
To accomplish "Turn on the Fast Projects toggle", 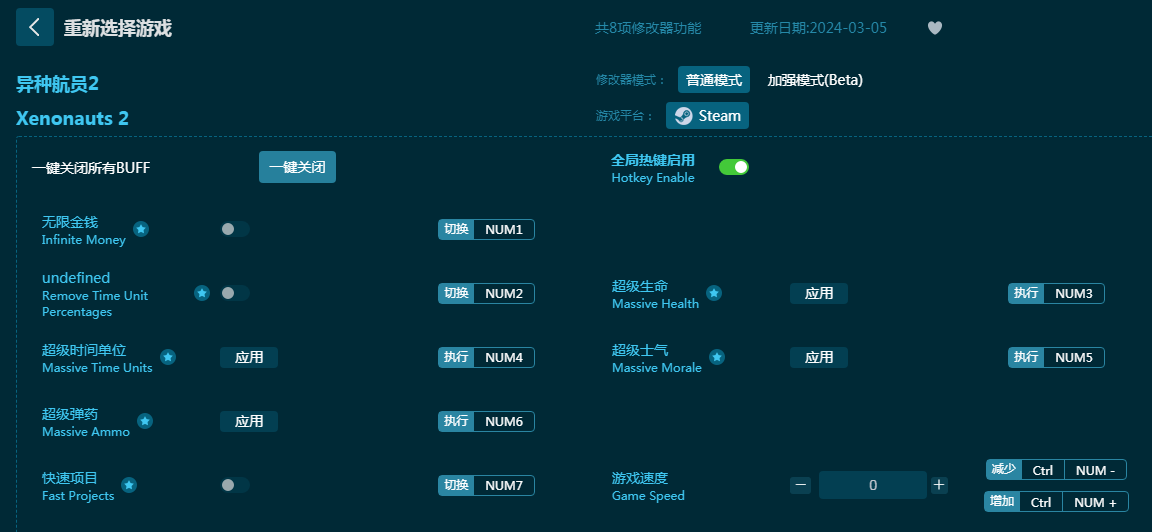I will [234, 485].
